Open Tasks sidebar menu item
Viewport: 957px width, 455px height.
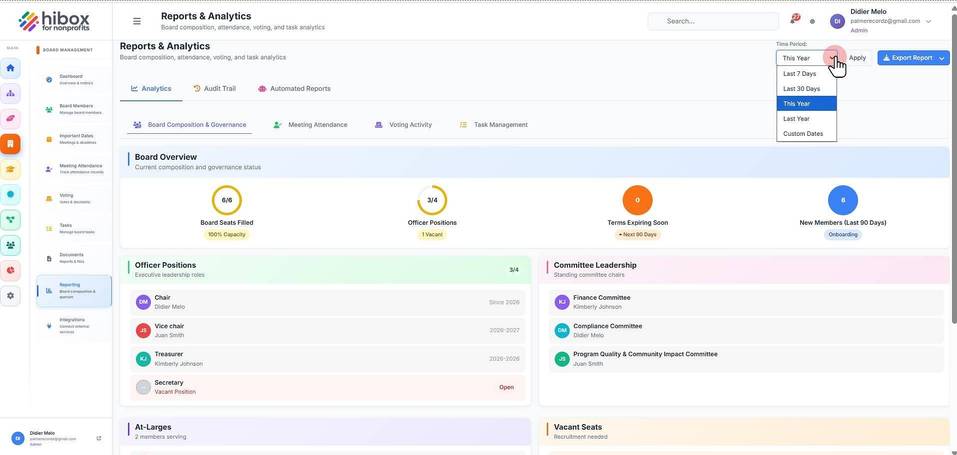73,228
